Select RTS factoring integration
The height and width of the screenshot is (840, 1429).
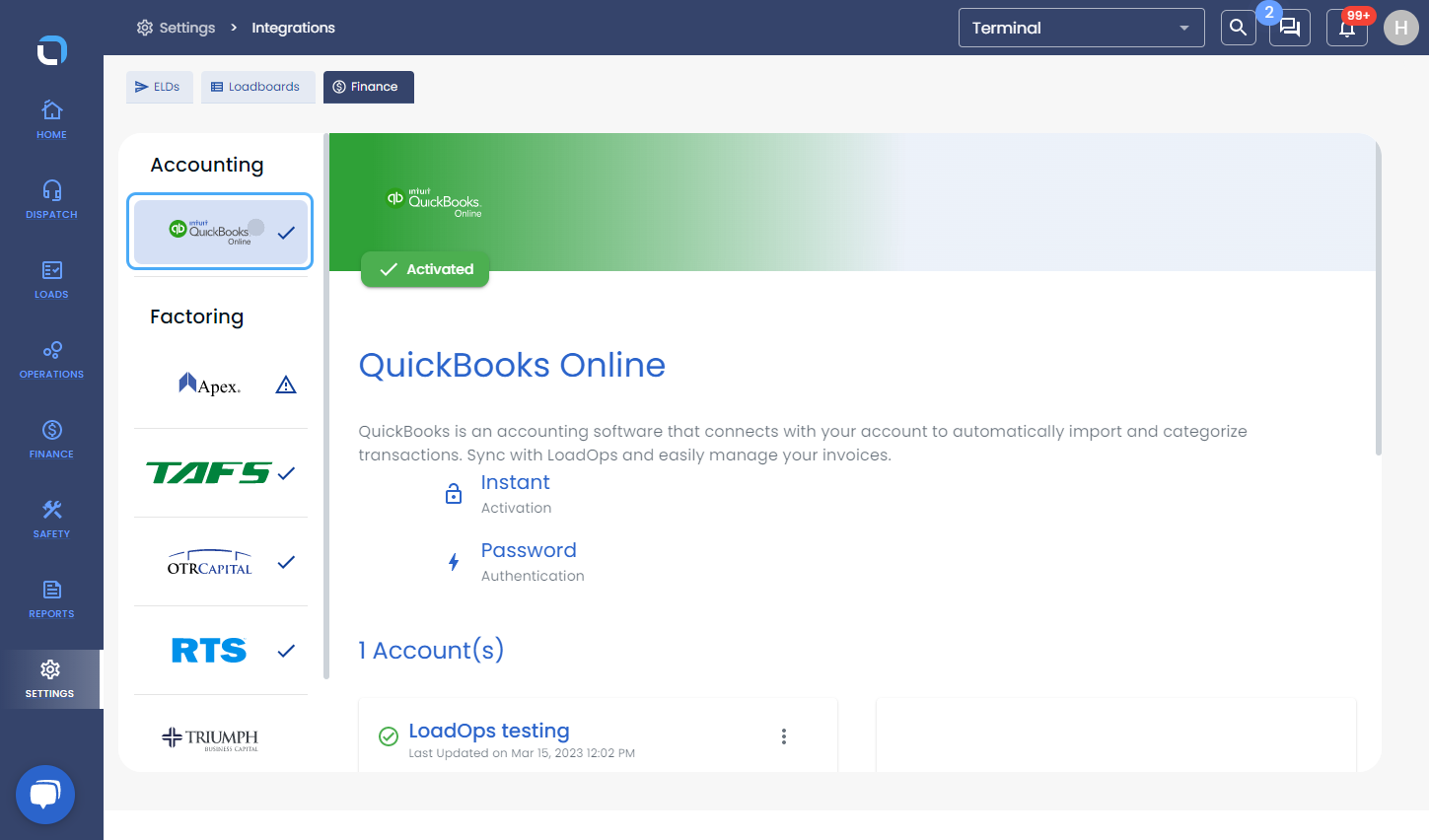(221, 651)
